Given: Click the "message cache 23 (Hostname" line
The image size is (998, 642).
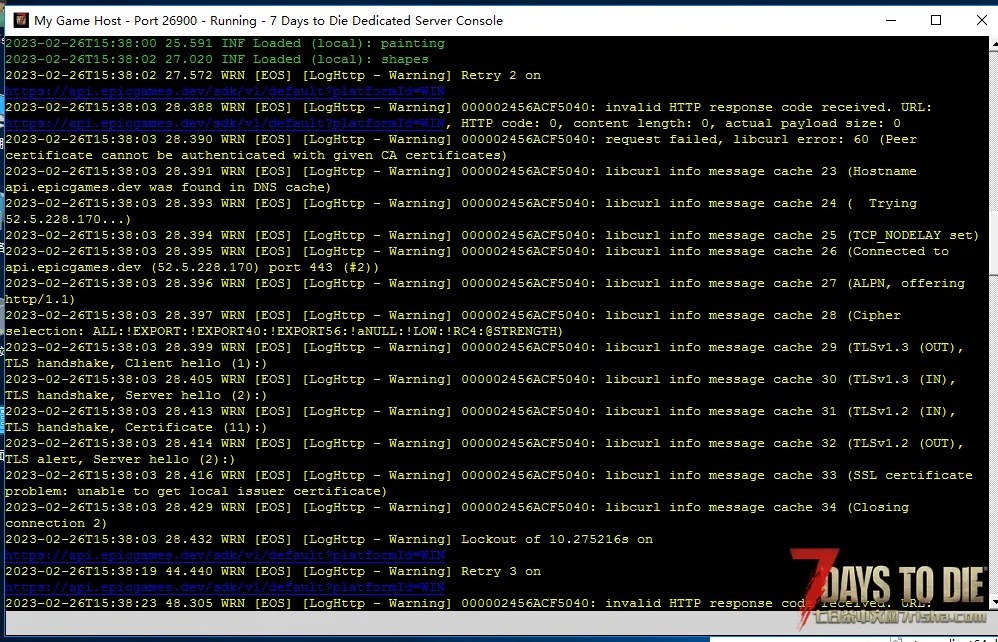Looking at the screenshot, I should [461, 171].
